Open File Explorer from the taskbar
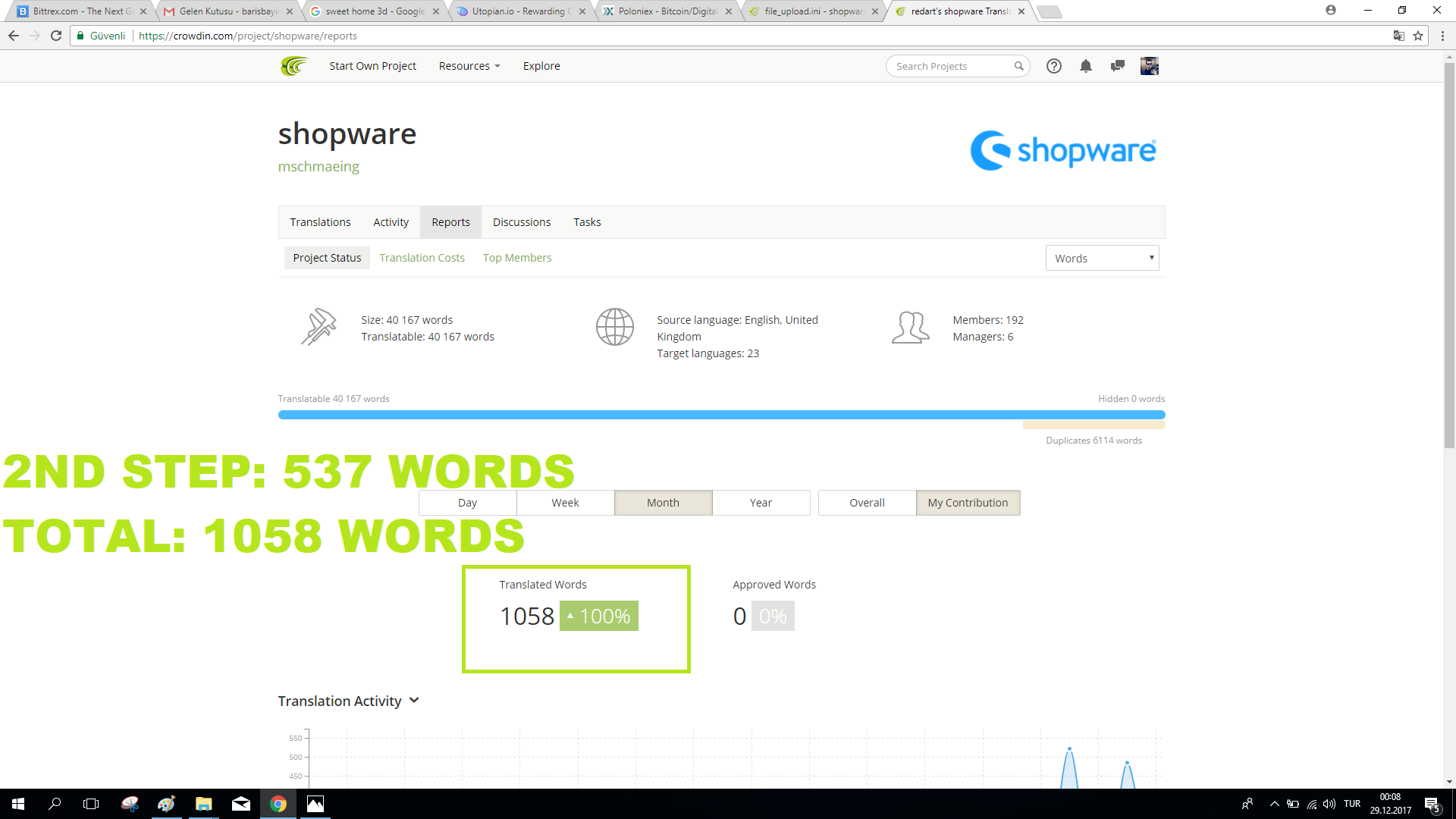This screenshot has height=819, width=1456. point(203,804)
